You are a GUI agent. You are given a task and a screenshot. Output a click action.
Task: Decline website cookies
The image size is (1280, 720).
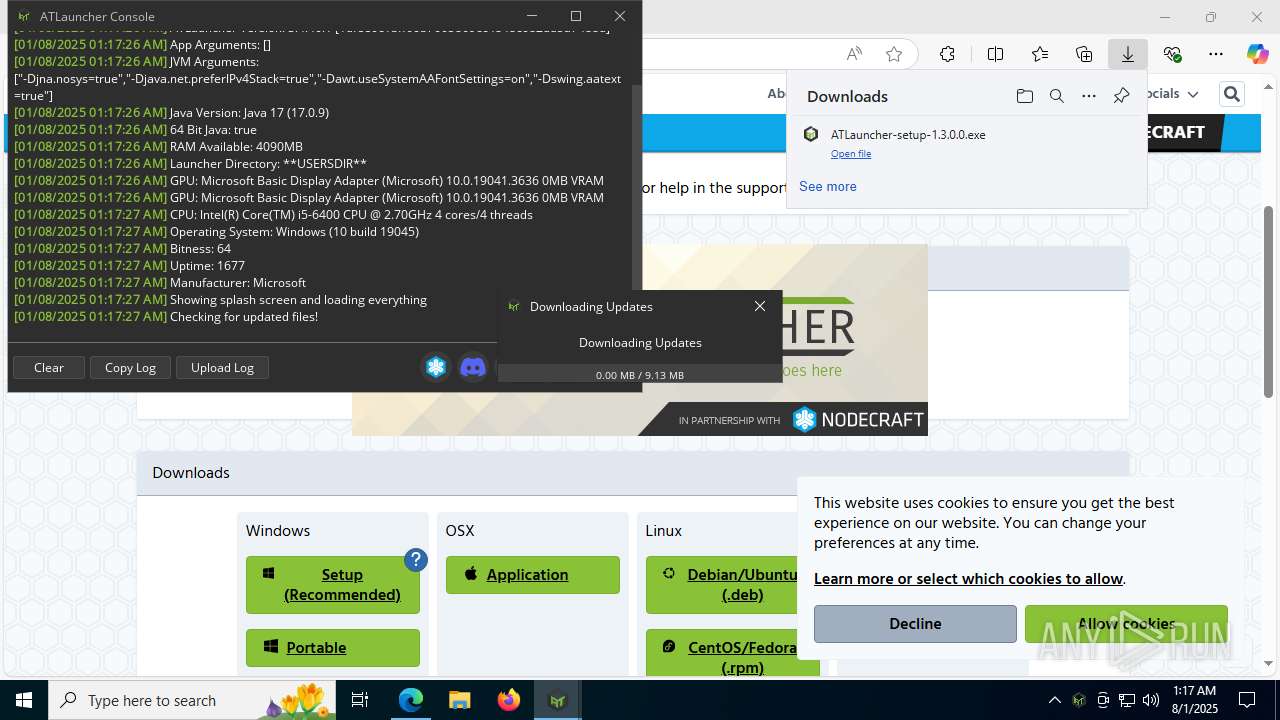click(915, 624)
